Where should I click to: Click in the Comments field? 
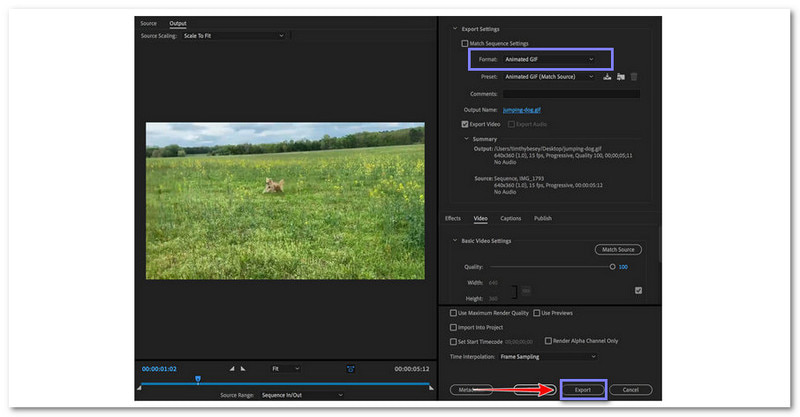point(571,94)
